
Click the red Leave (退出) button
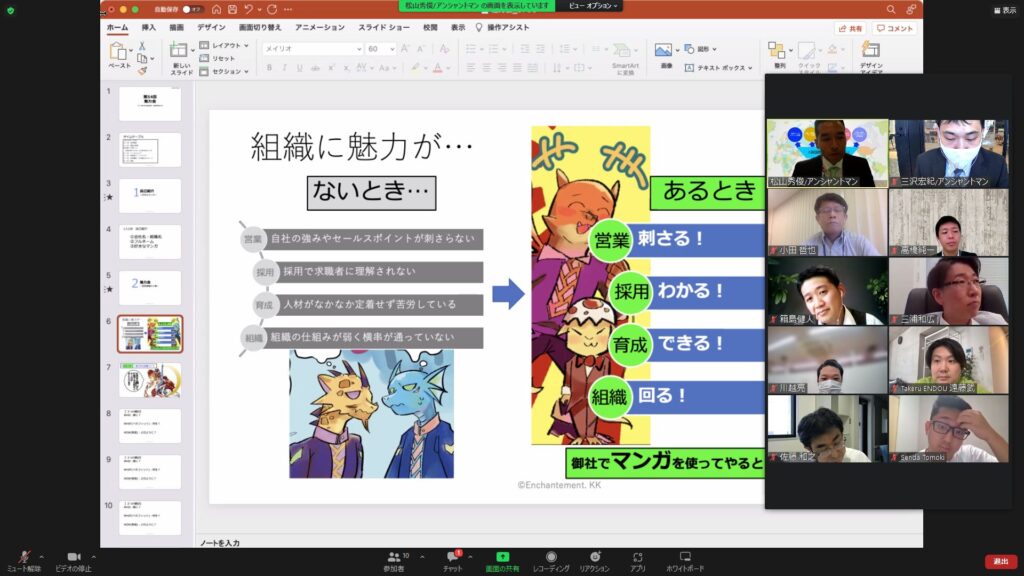click(1000, 561)
